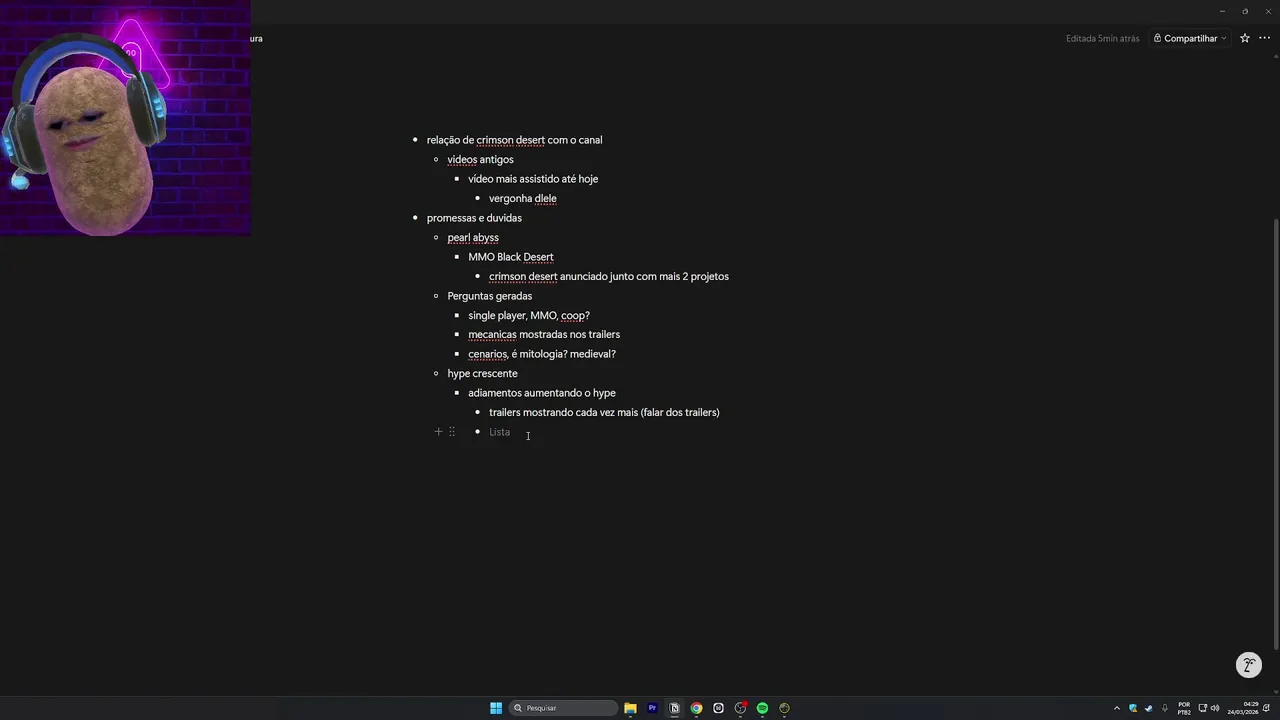Viewport: 1280px width, 720px height.
Task: Click the "single player, MMO, coop?" line
Action: 529,316
